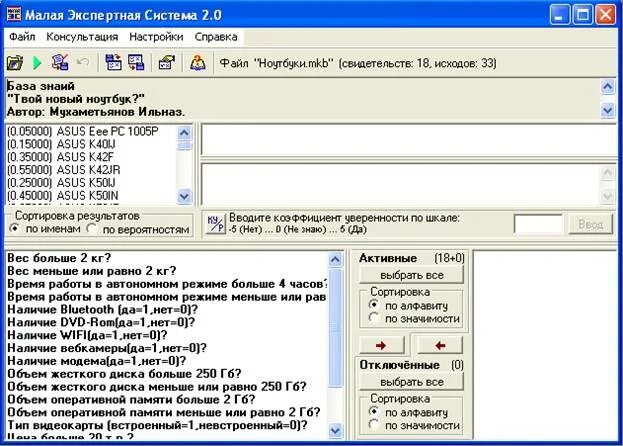623x446 pixels.
Task: Select 'Объем жесткого диска больше 250 Гб?'
Action: click(124, 374)
